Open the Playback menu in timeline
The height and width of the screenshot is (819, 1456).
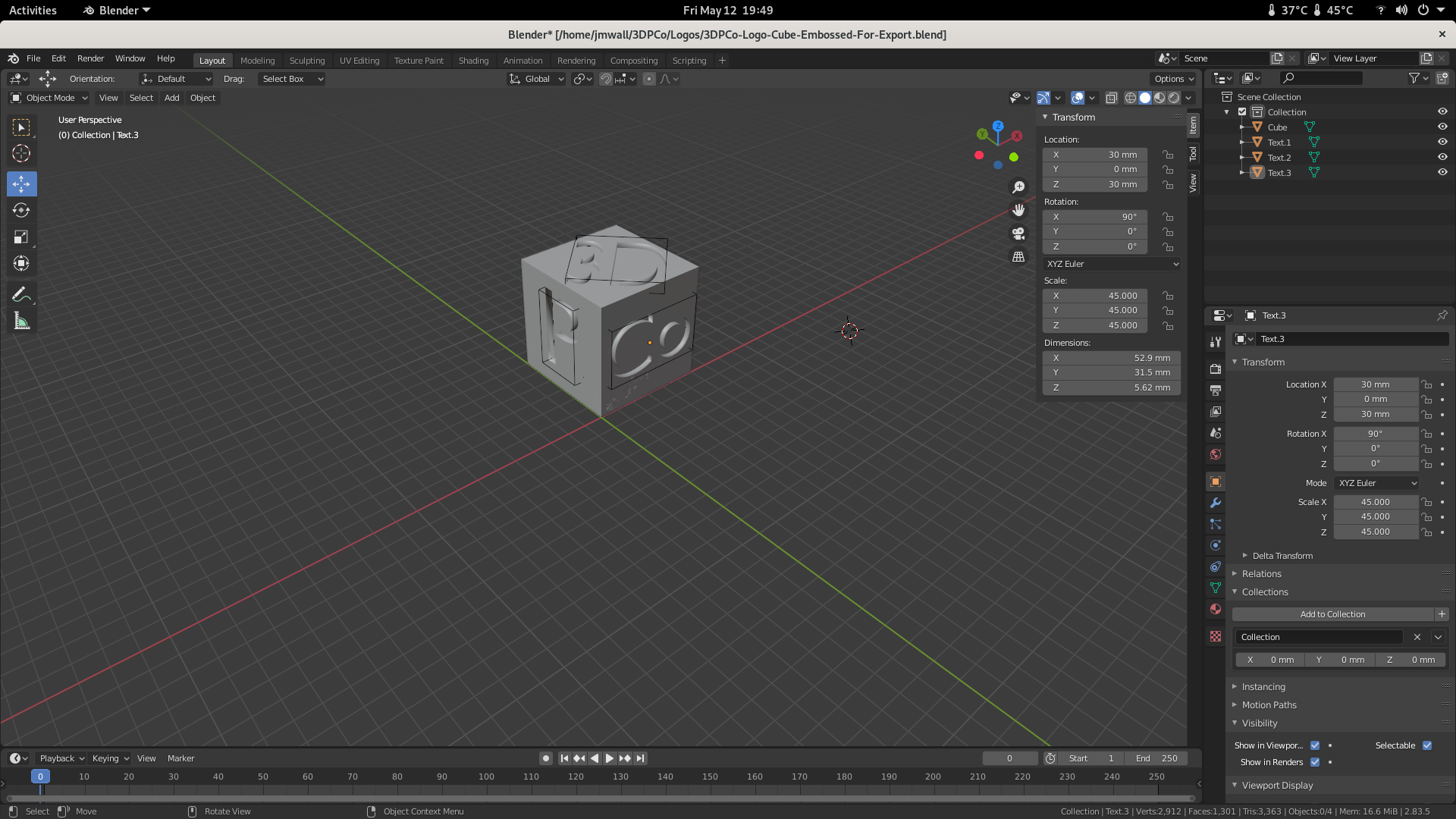coord(61,758)
